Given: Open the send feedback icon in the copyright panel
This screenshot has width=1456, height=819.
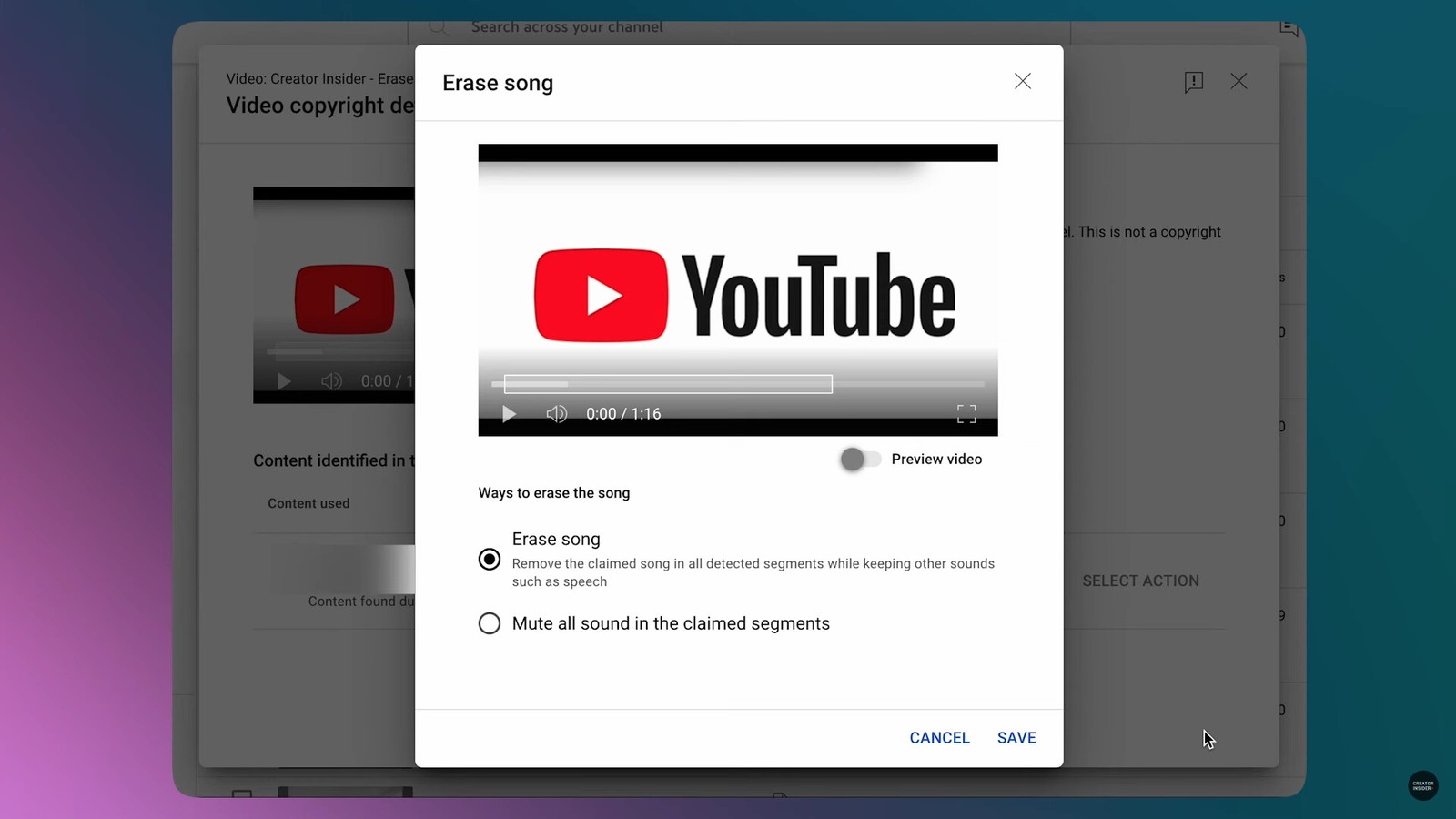Looking at the screenshot, I should (x=1194, y=82).
